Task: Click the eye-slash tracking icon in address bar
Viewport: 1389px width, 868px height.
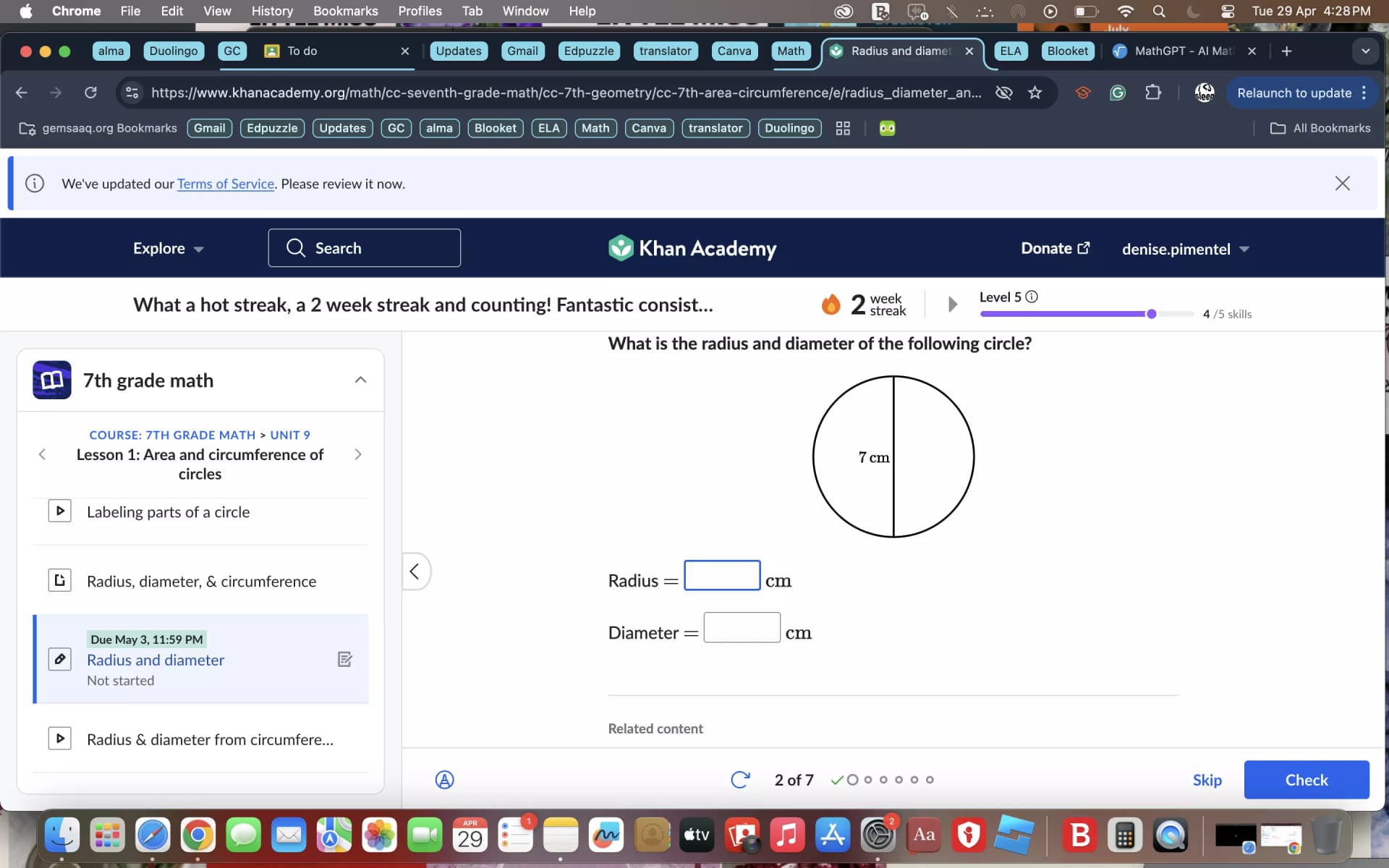Action: 1003,93
